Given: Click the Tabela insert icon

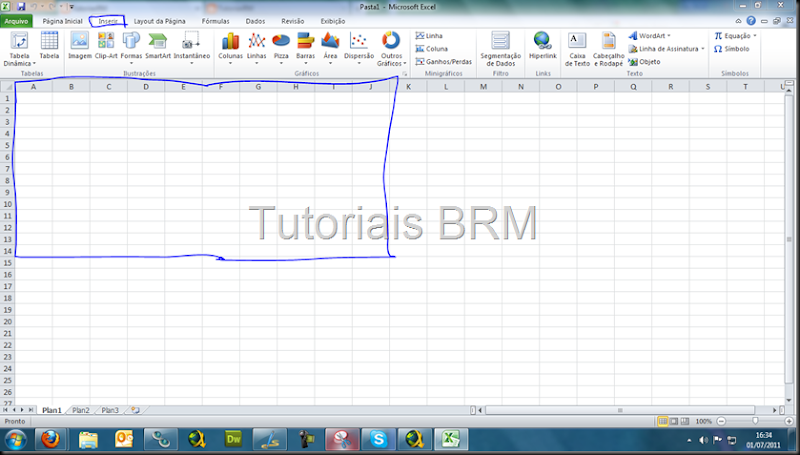Looking at the screenshot, I should coord(49,45).
